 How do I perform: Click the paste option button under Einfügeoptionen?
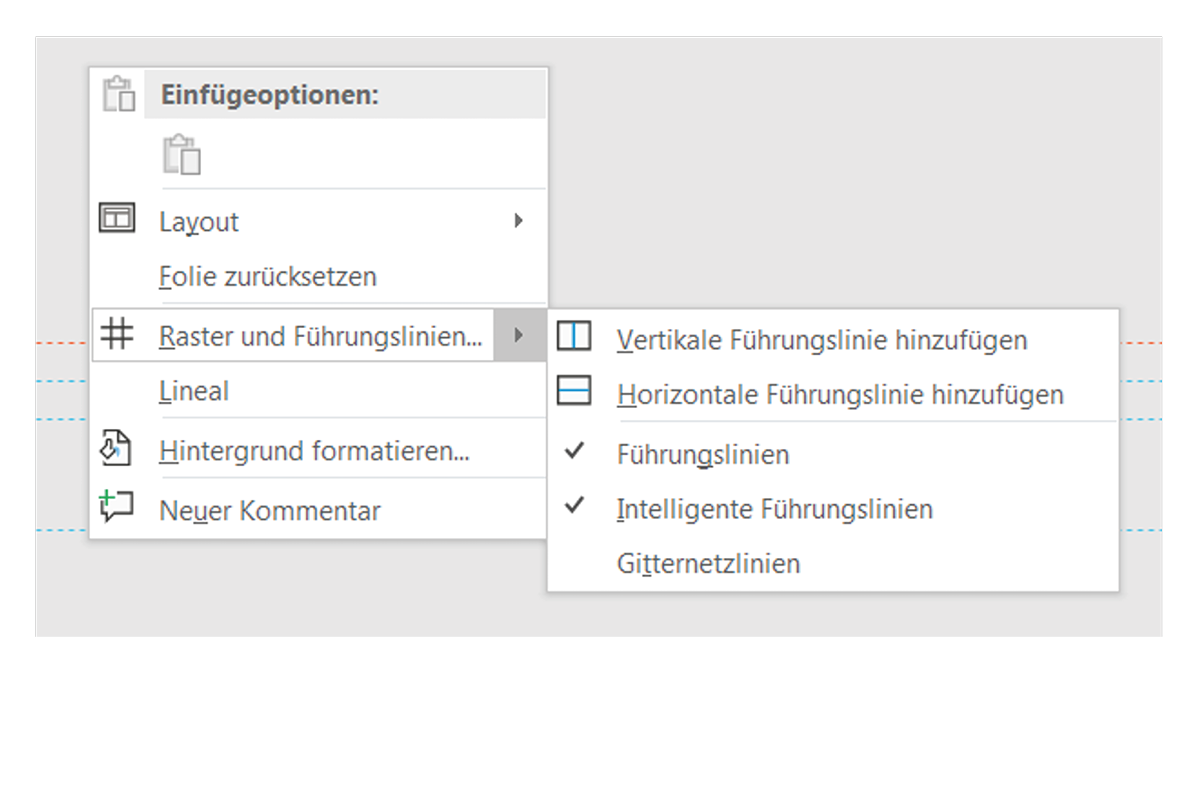182,155
